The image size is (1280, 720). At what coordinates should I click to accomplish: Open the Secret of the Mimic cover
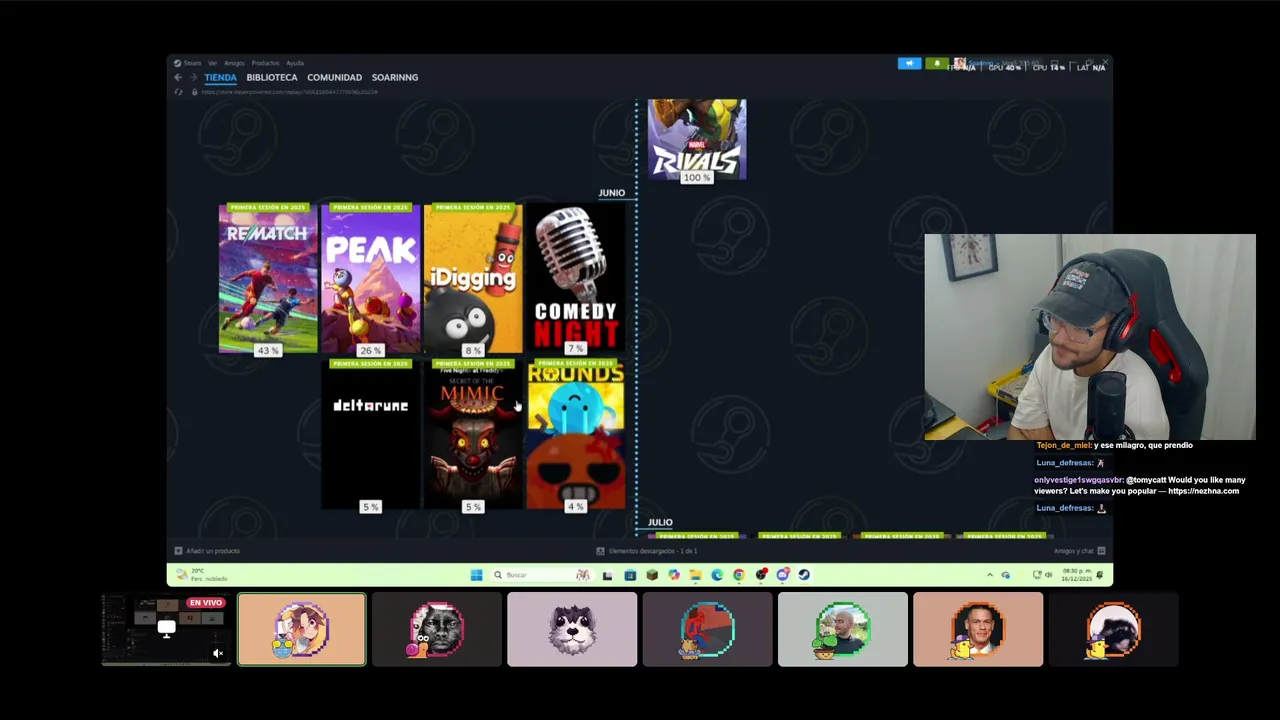473,436
